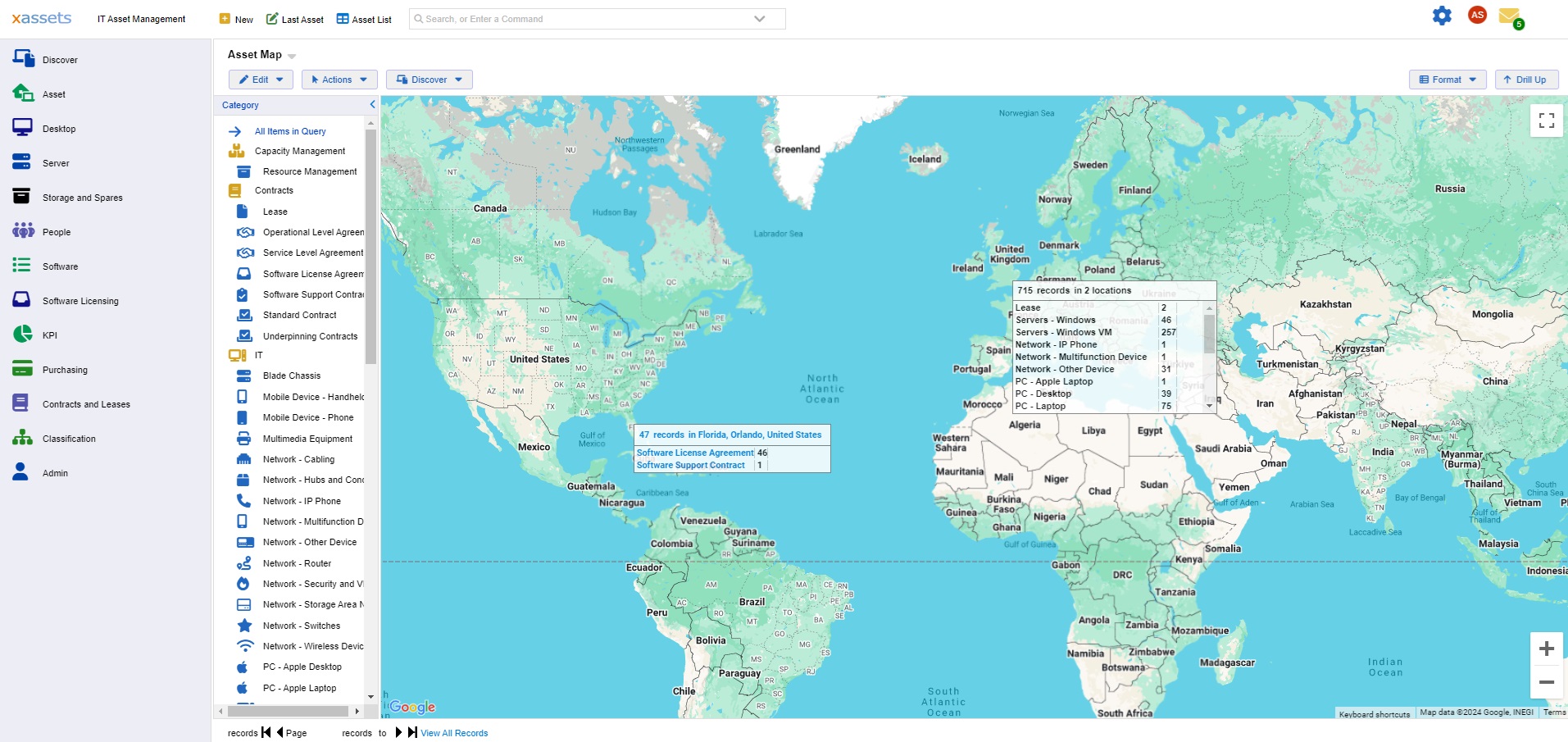Click the Google logo on map
Viewport: 1568px width, 742px height.
point(412,707)
